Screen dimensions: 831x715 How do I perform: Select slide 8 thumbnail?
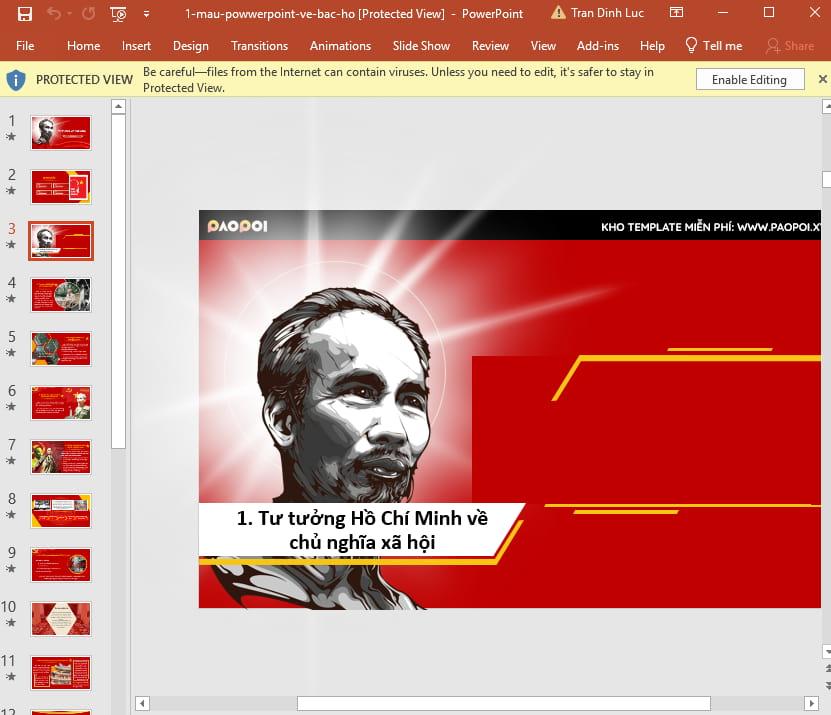(61, 511)
